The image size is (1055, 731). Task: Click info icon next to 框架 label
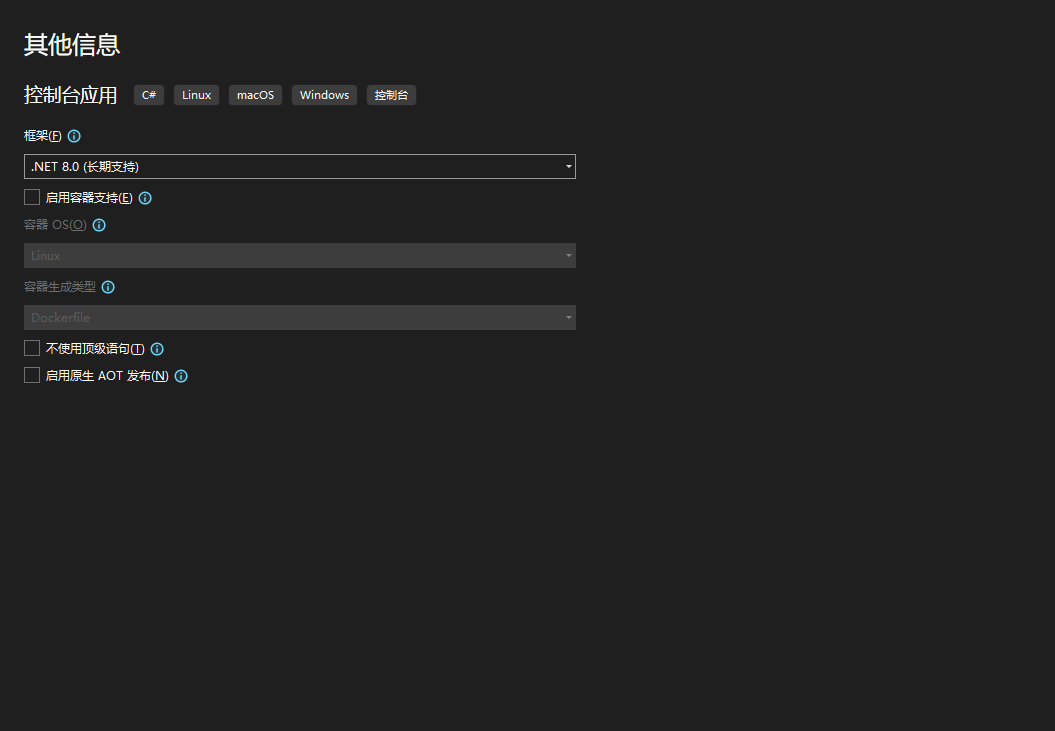pos(74,136)
